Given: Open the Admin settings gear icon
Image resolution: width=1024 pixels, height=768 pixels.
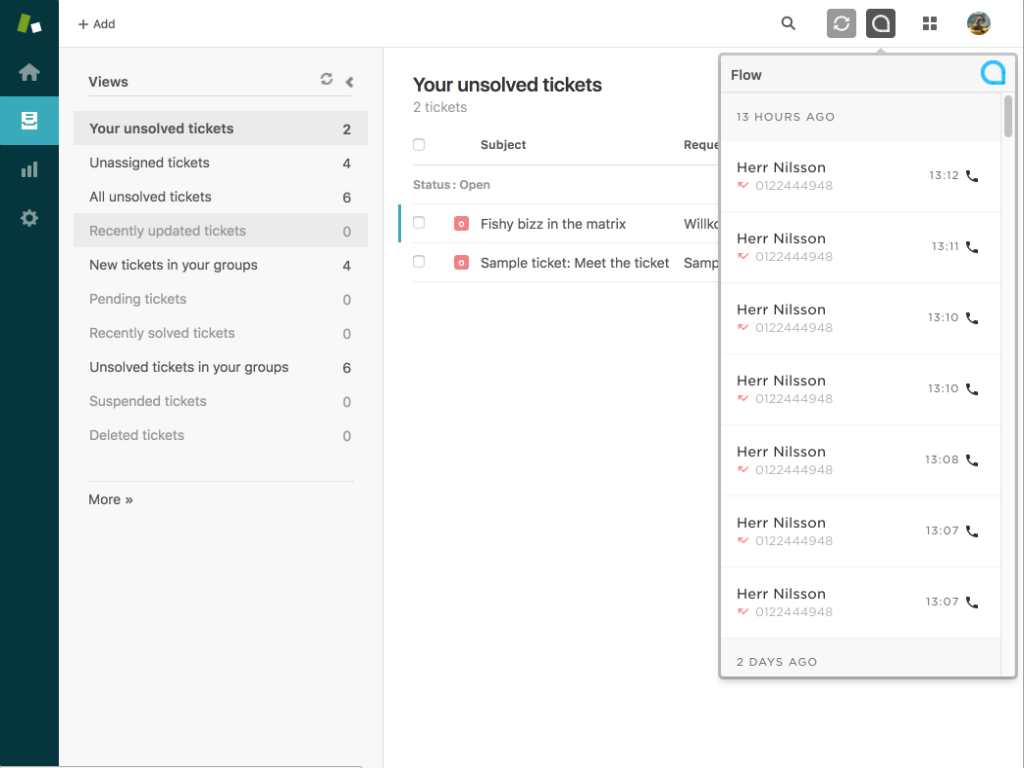Looking at the screenshot, I should click(29, 218).
